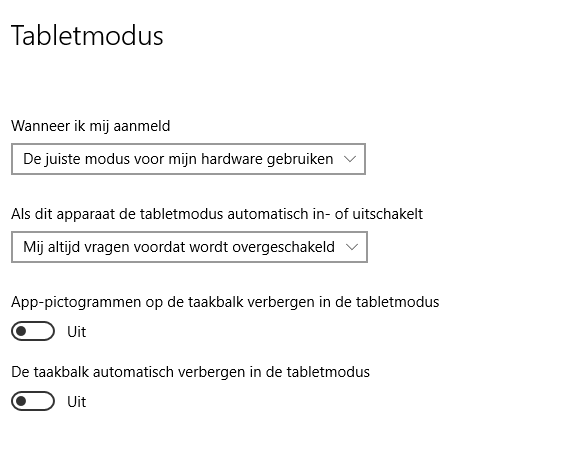Toggle the App-pictogrammen verbergen switch
Screen dimensions: 566x454
click(x=33, y=331)
